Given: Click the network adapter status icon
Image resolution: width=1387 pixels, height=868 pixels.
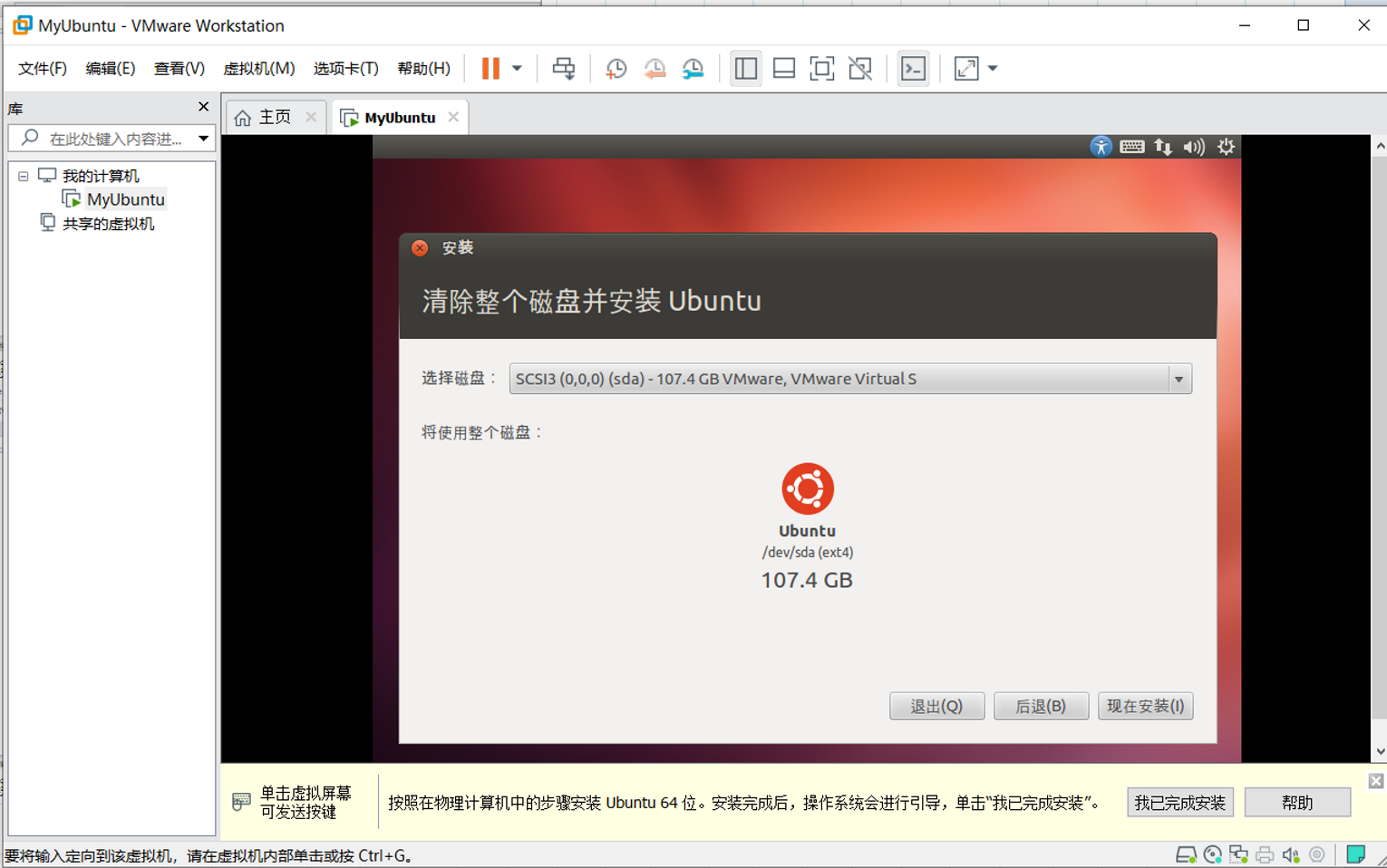Looking at the screenshot, I should [x=1239, y=854].
